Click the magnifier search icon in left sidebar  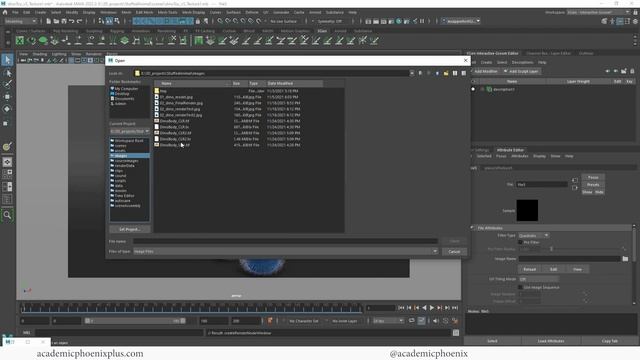pos(7,215)
